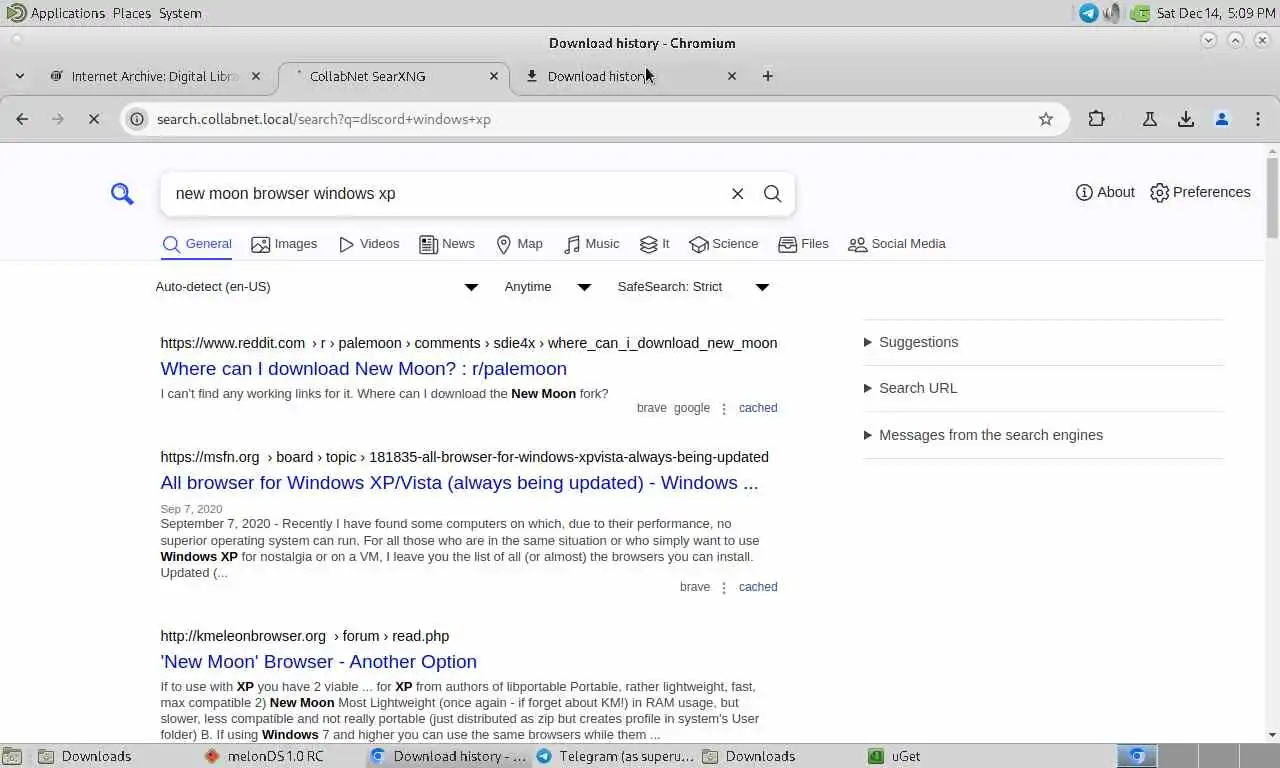1280x768 pixels.
Task: Click the clock showing Sat Dec 14
Action: 1216,13
